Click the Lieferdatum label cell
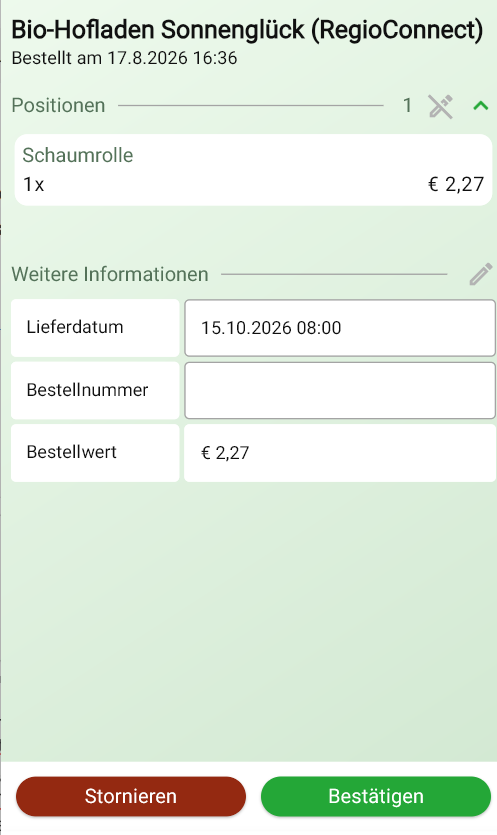 (x=95, y=328)
